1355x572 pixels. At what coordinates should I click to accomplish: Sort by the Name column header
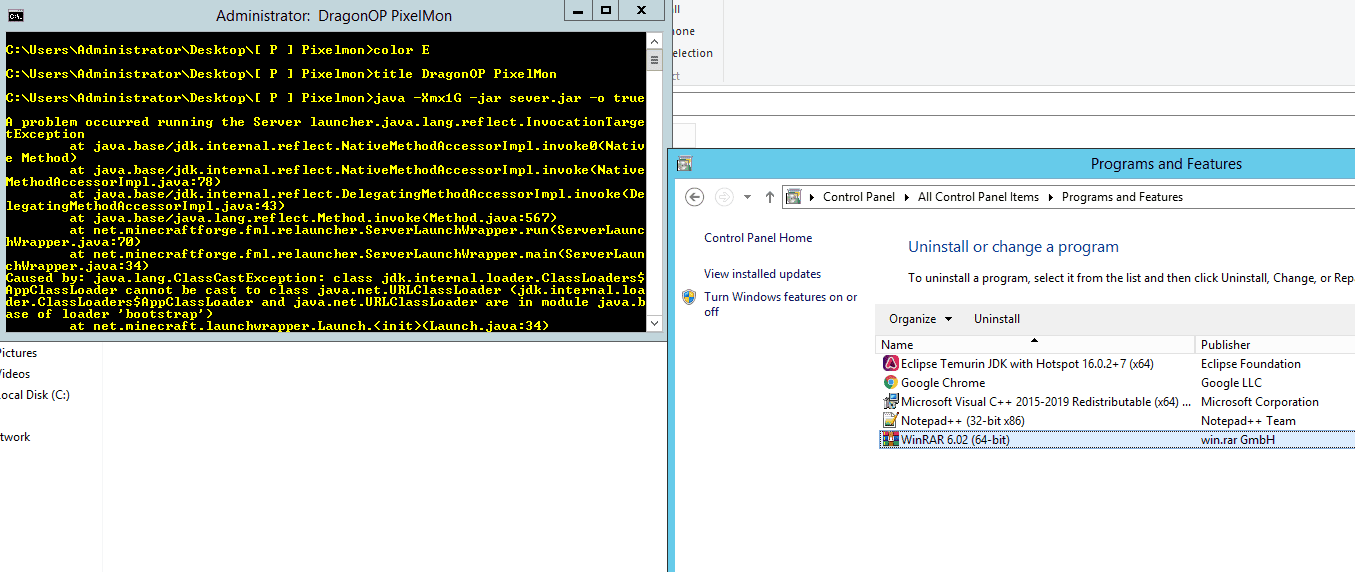click(x=1035, y=345)
